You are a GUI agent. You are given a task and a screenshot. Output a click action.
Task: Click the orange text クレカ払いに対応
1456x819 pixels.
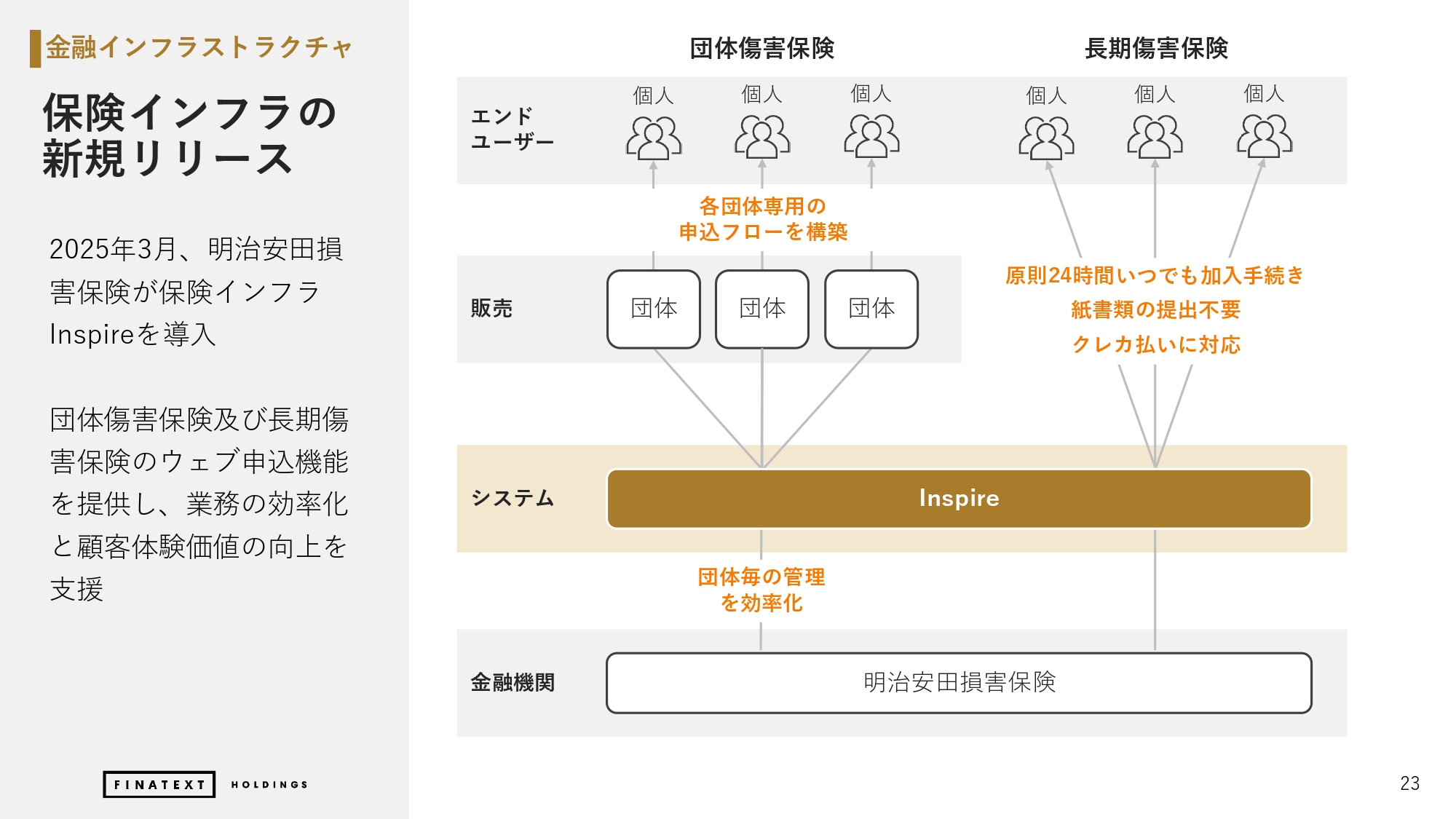(1155, 344)
